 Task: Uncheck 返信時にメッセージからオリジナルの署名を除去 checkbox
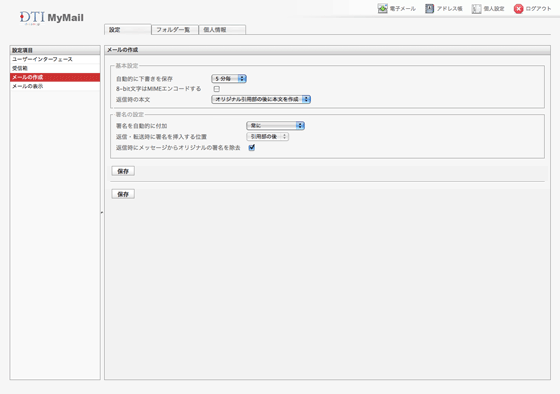(x=252, y=148)
